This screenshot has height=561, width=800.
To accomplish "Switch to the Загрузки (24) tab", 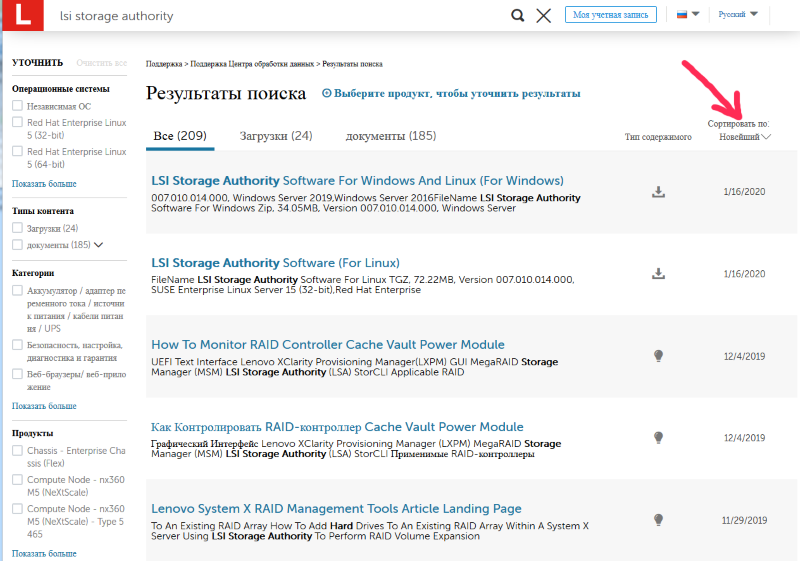I will click(x=276, y=136).
